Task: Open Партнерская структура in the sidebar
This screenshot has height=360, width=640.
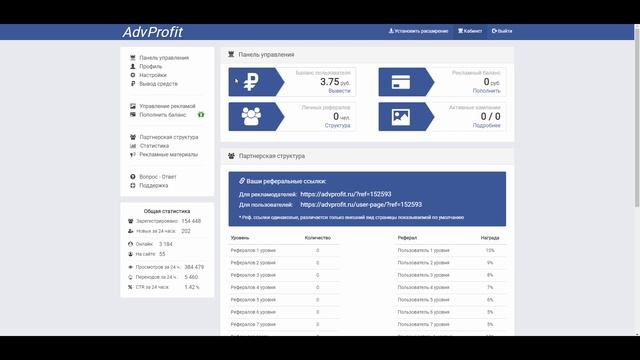Action: coord(169,137)
